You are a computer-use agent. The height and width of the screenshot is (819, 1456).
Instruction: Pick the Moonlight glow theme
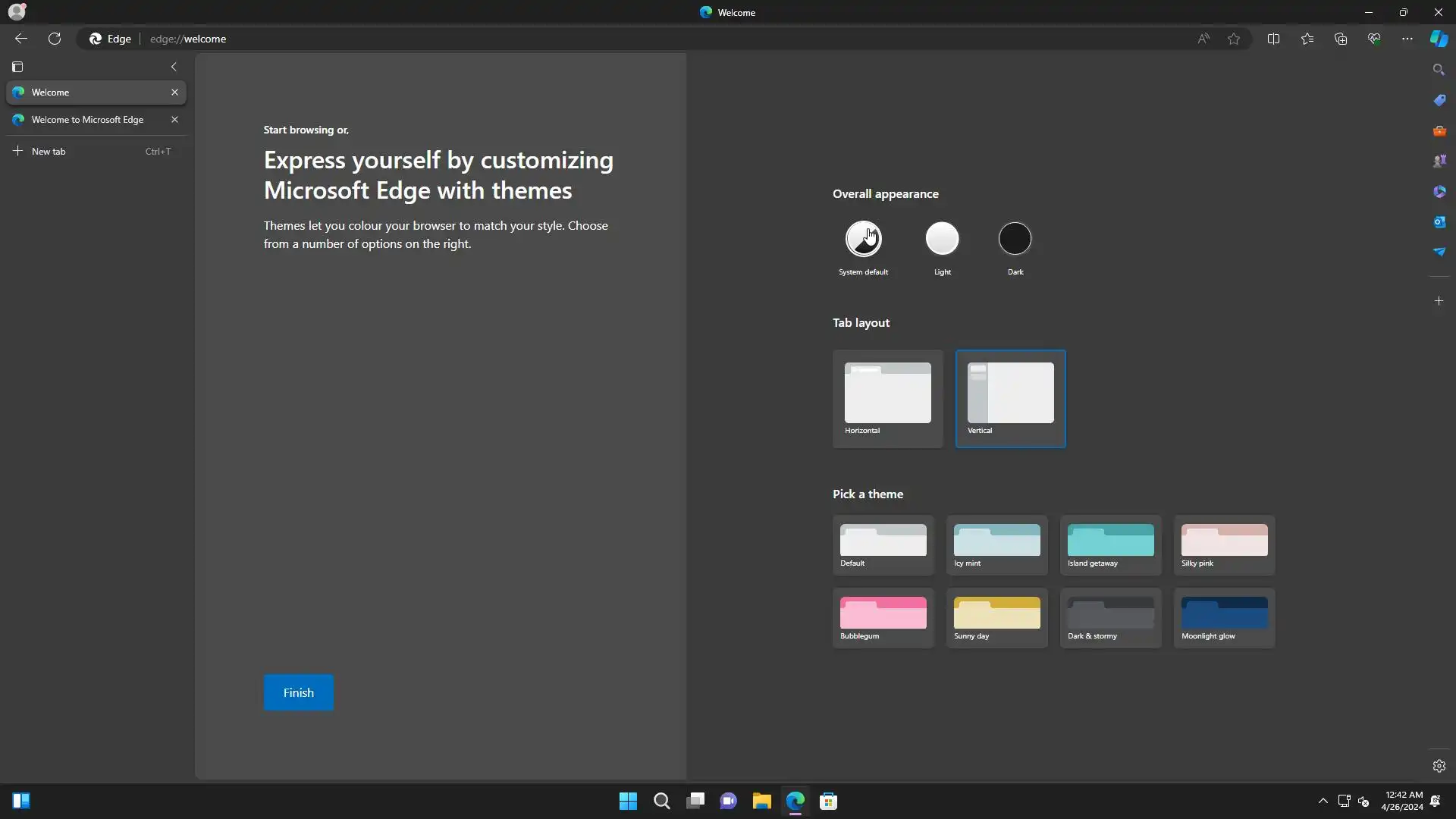tap(1224, 618)
